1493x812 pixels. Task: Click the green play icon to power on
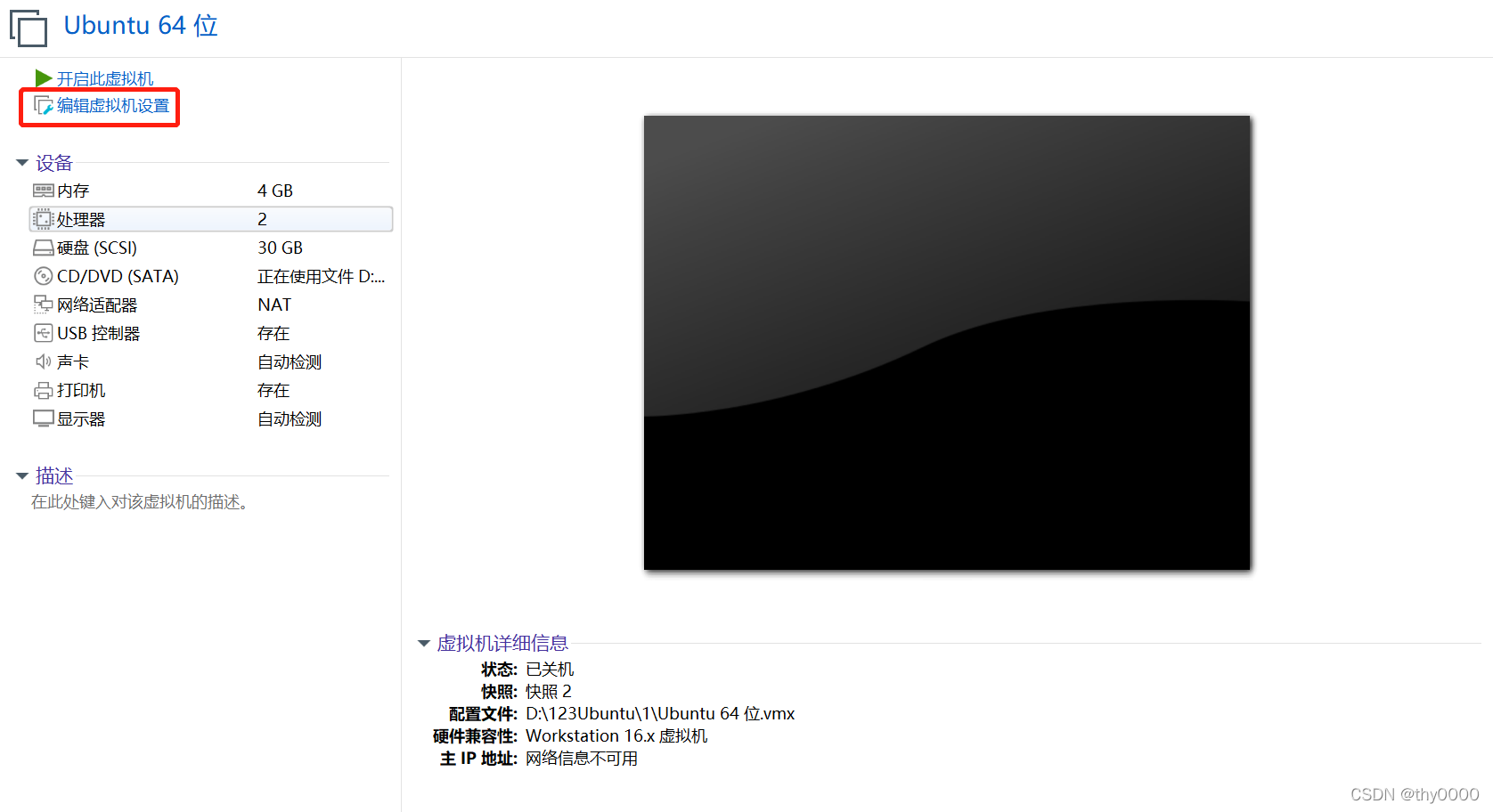pos(42,77)
